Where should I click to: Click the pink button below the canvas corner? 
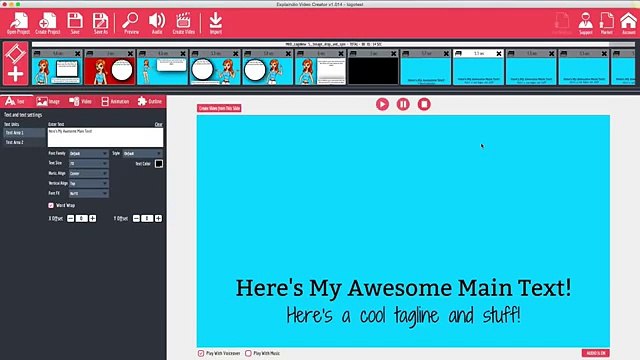pyautogui.click(x=596, y=353)
